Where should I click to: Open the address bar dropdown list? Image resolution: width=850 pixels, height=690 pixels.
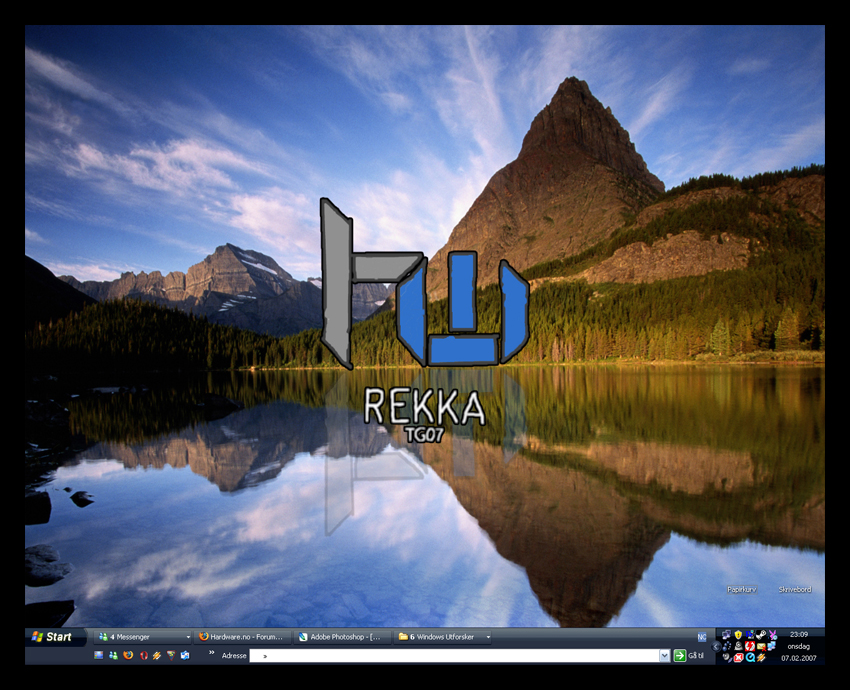[x=665, y=655]
